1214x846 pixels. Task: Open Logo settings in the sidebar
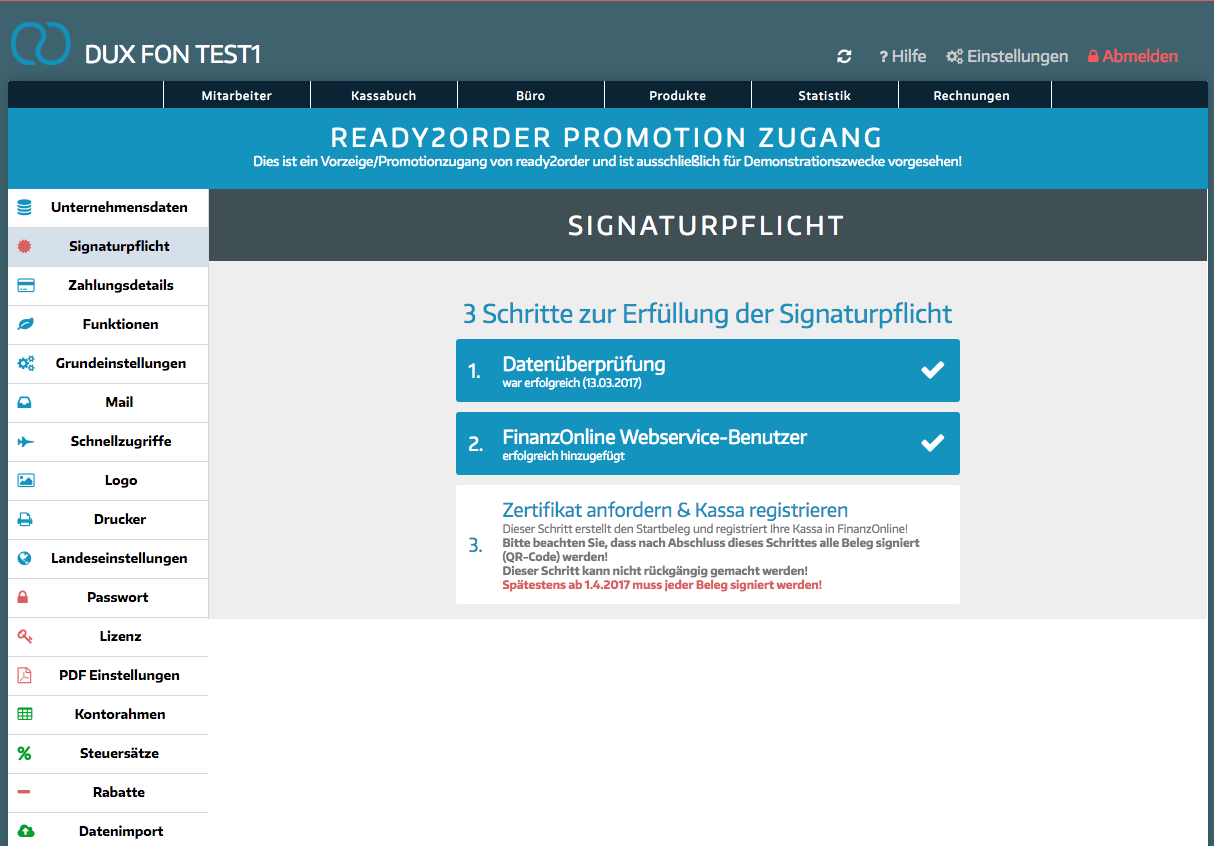click(x=108, y=481)
